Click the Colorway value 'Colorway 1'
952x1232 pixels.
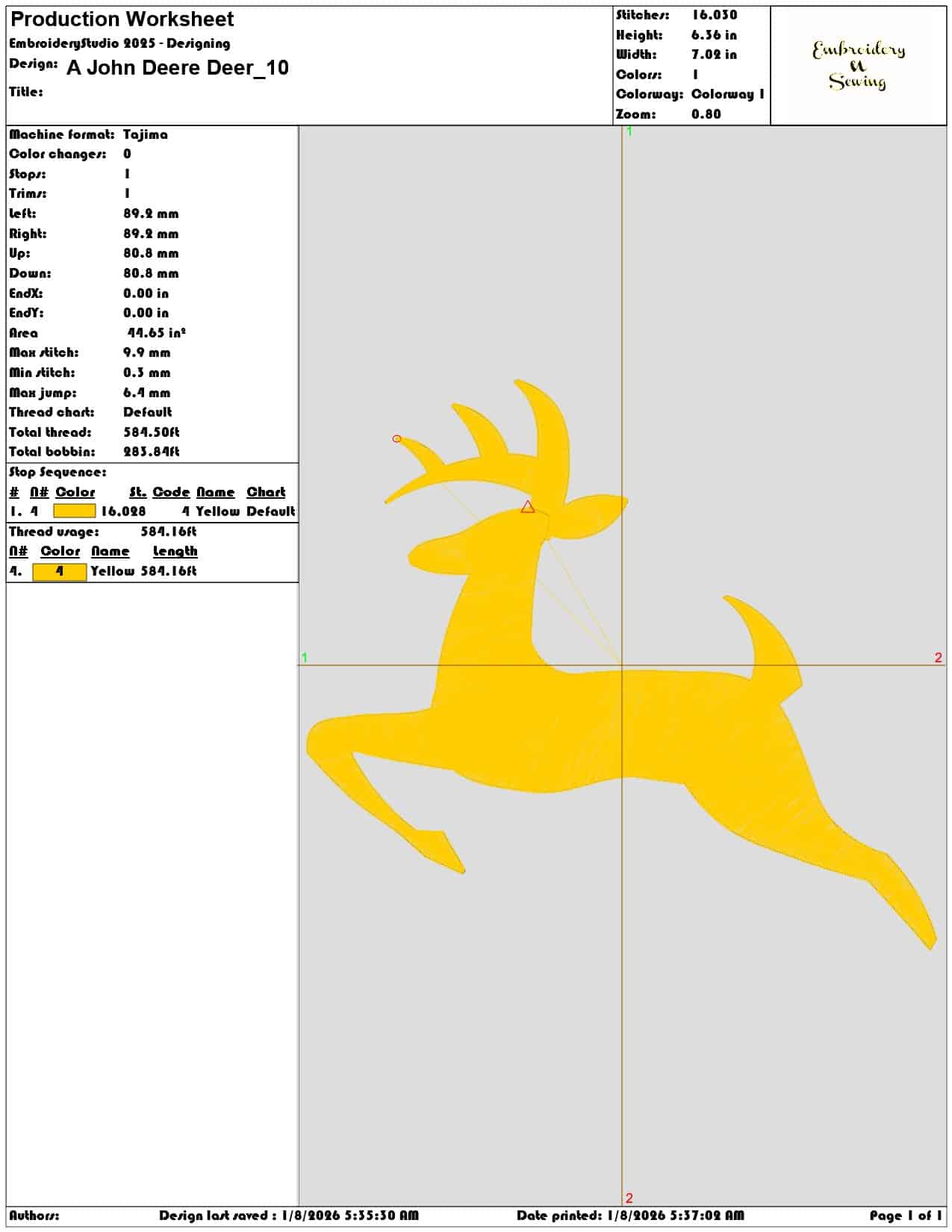728,94
